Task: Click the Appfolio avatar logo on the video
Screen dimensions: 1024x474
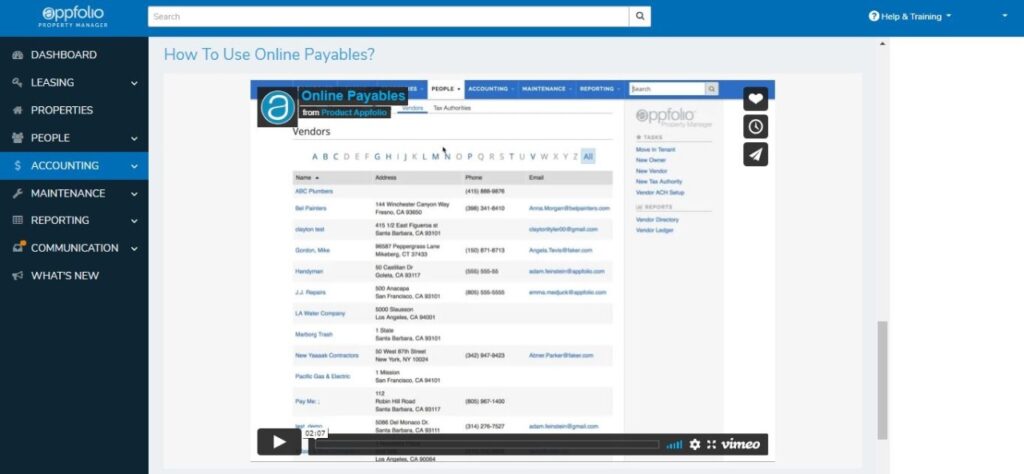Action: pyautogui.click(x=278, y=107)
